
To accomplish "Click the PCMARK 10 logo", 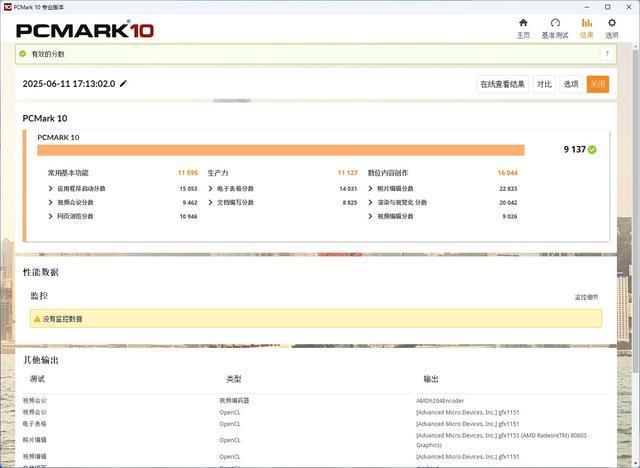I will pyautogui.click(x=85, y=30).
